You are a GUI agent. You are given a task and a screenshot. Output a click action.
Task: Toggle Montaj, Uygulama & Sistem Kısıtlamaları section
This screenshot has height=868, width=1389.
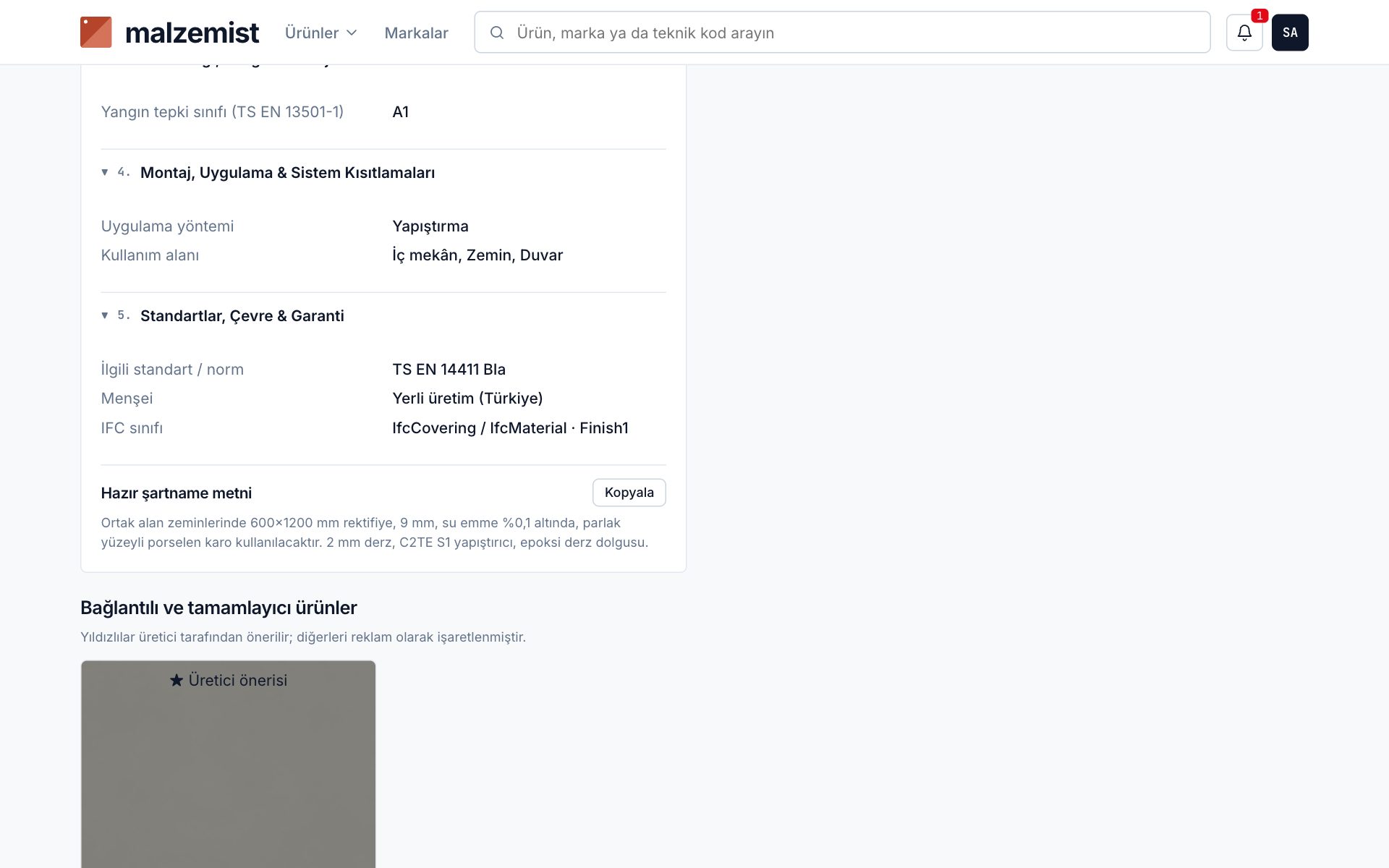(x=287, y=173)
